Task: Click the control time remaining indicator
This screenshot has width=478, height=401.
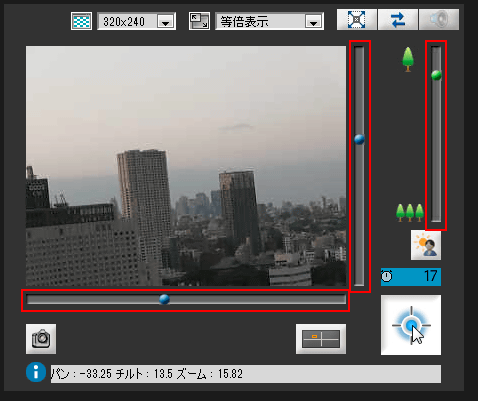Action: (x=411, y=277)
